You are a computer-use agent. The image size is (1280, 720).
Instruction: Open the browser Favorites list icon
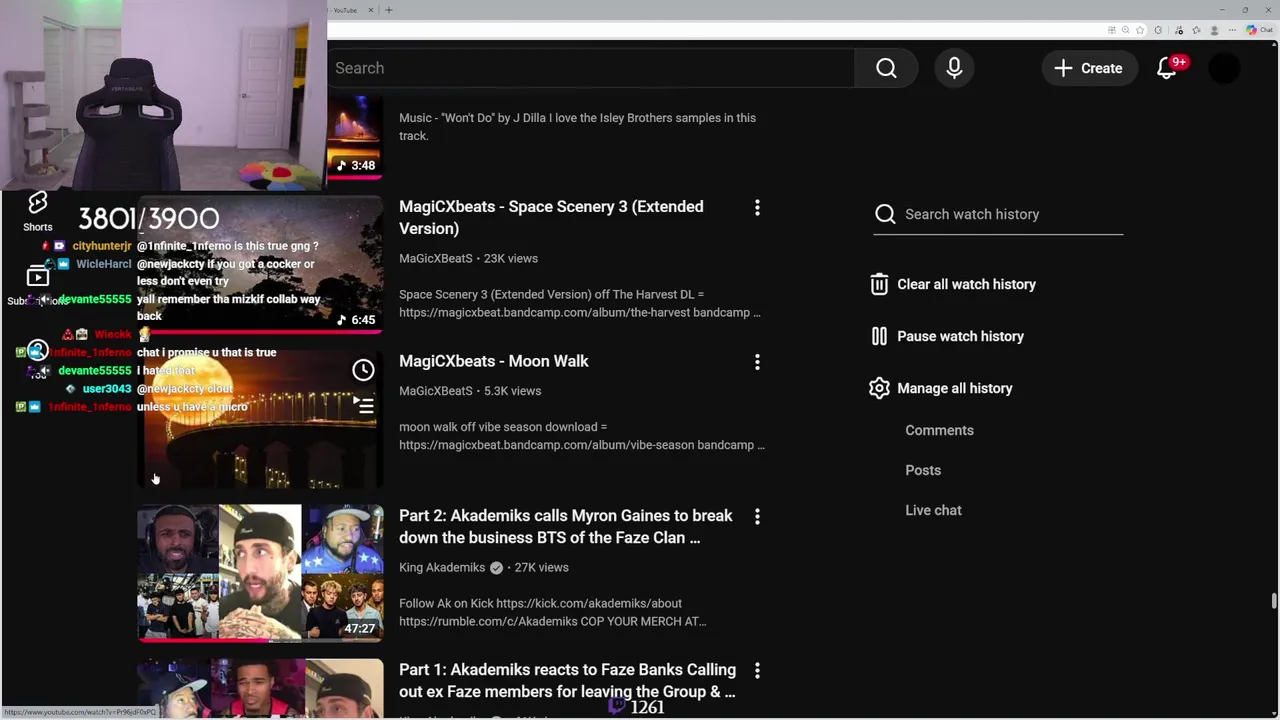1196,30
